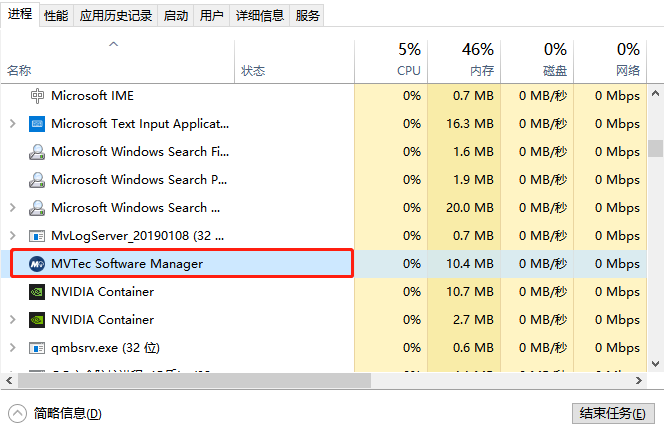
Task: Click the 结束任务(E) button
Action: coord(613,413)
